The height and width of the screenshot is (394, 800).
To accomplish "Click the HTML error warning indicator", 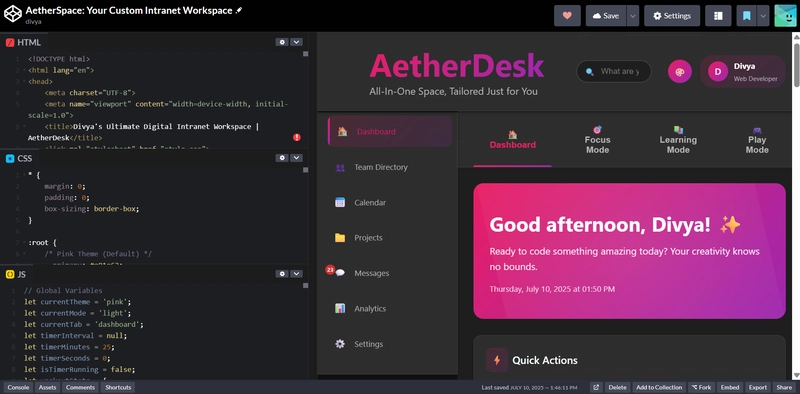I will coord(297,137).
